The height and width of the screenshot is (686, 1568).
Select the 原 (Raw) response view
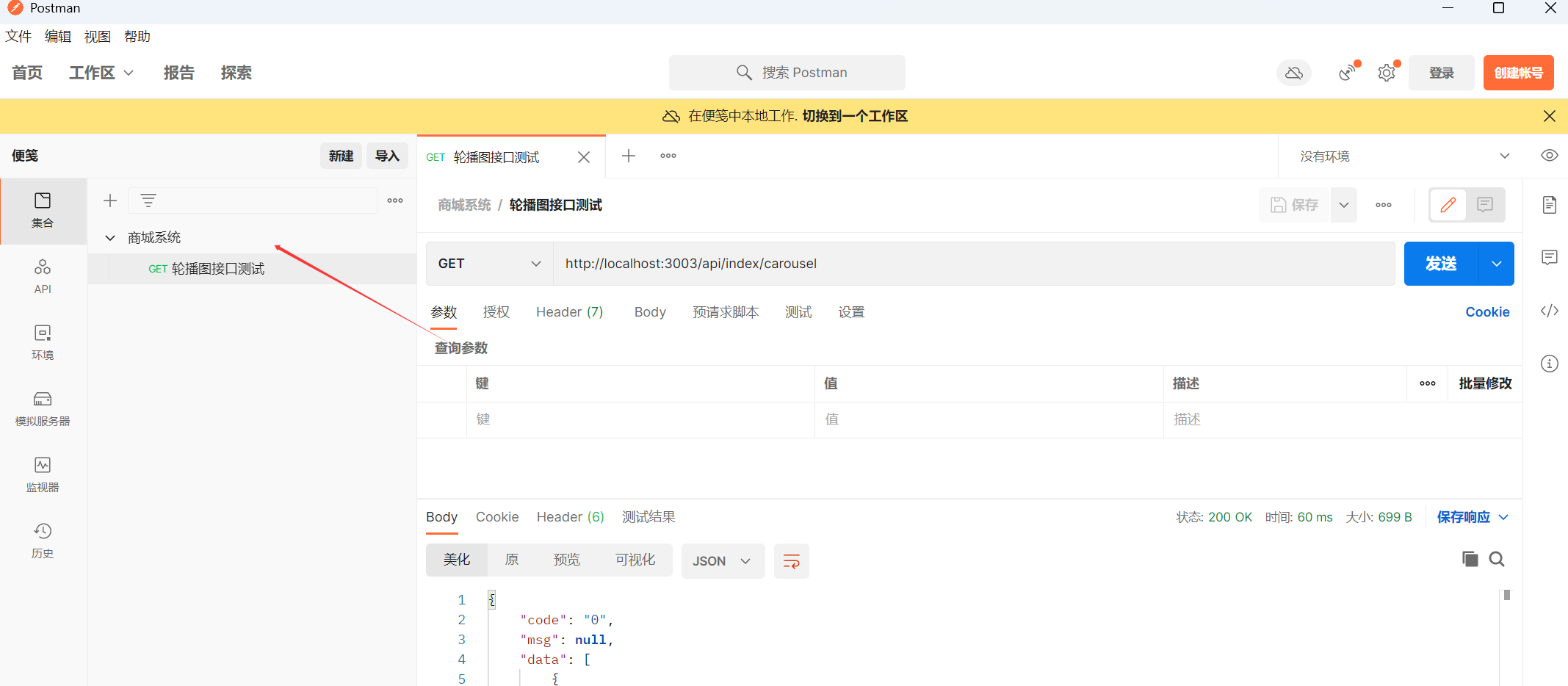tap(512, 560)
